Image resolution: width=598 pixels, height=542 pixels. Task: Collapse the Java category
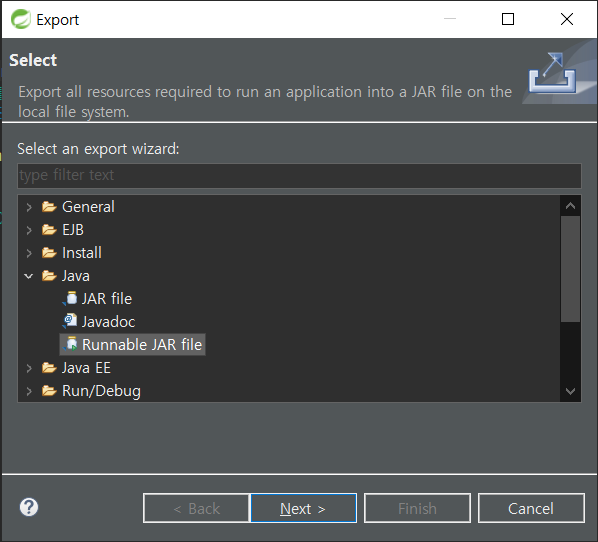point(29,276)
